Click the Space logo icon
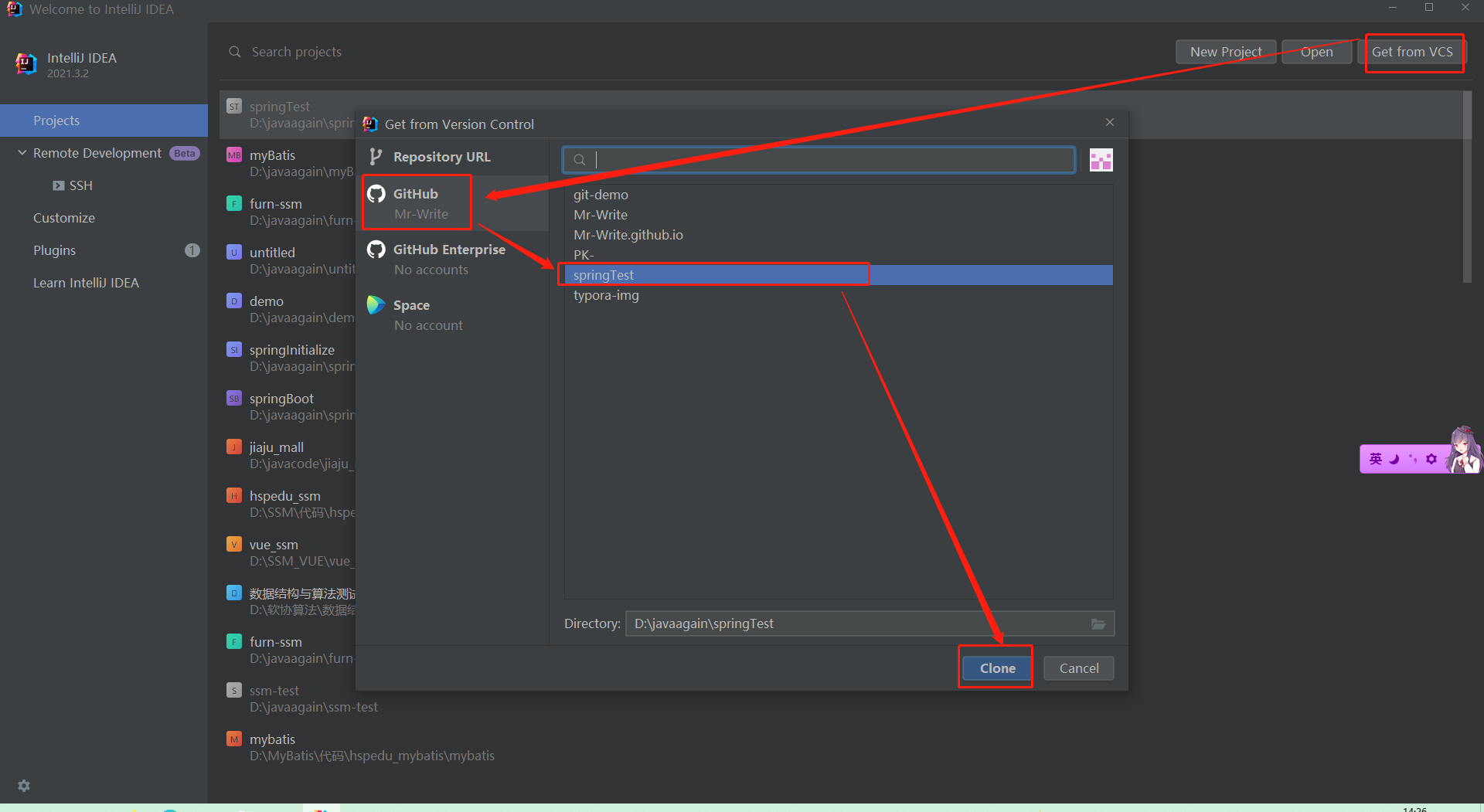1484x812 pixels. [376, 305]
